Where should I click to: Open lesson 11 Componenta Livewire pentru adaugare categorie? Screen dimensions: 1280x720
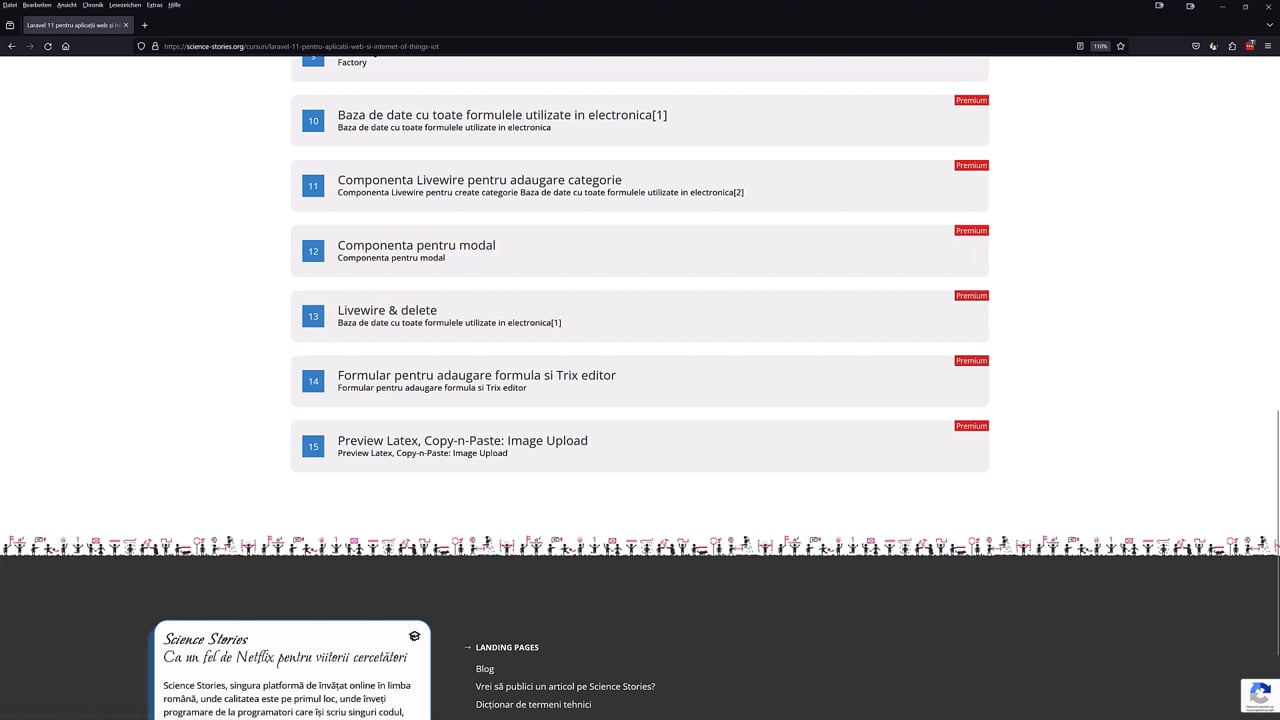pos(640,186)
